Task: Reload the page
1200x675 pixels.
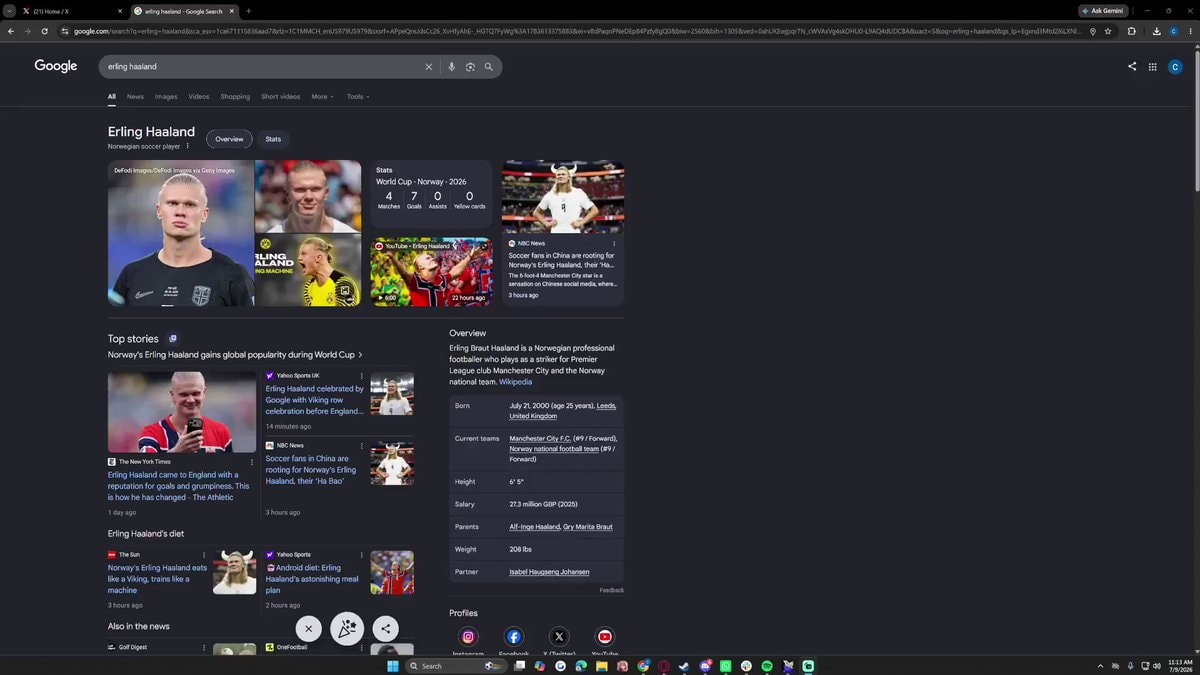Action: pos(44,31)
